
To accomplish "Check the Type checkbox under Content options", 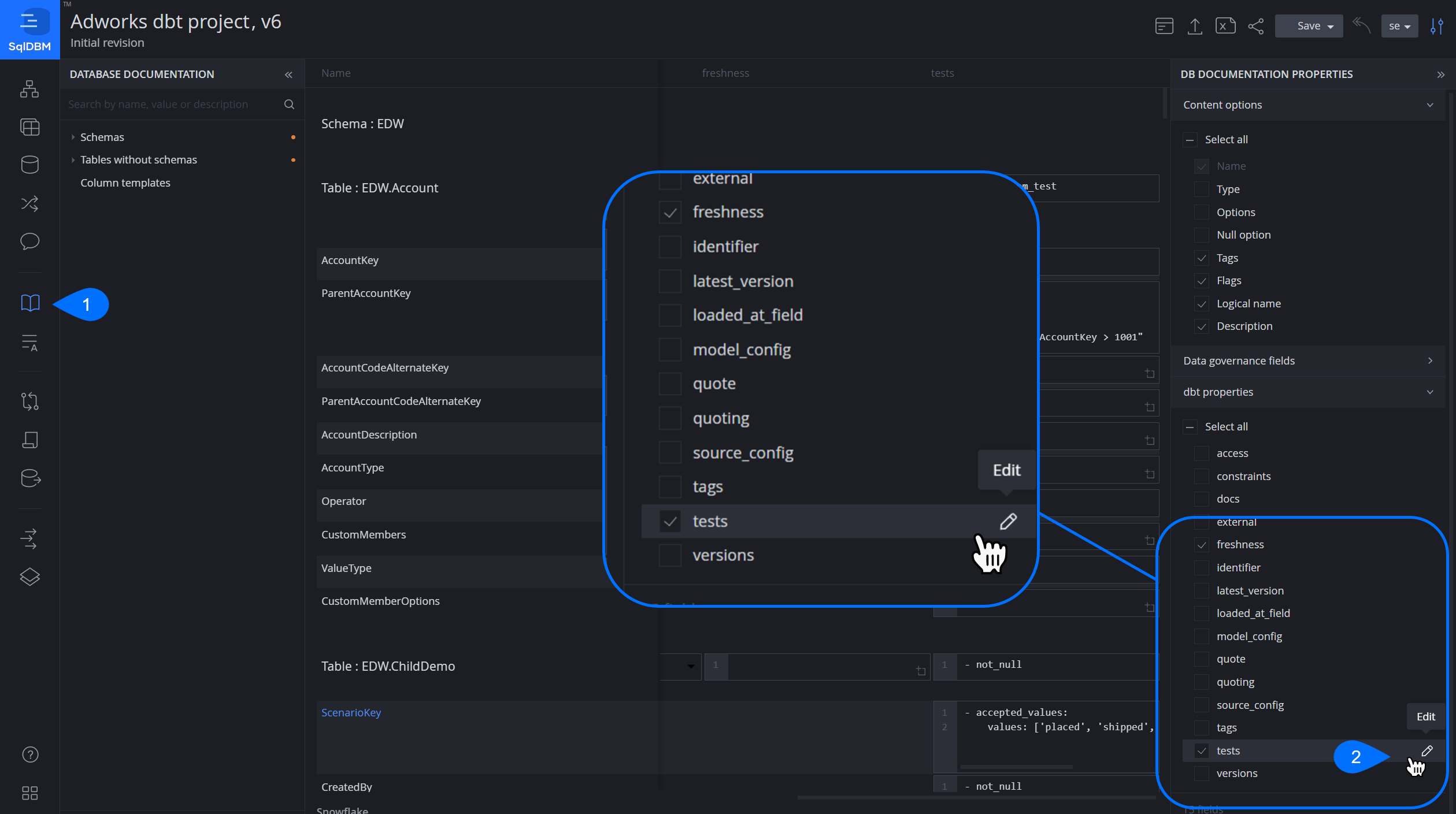I will 1202,189.
